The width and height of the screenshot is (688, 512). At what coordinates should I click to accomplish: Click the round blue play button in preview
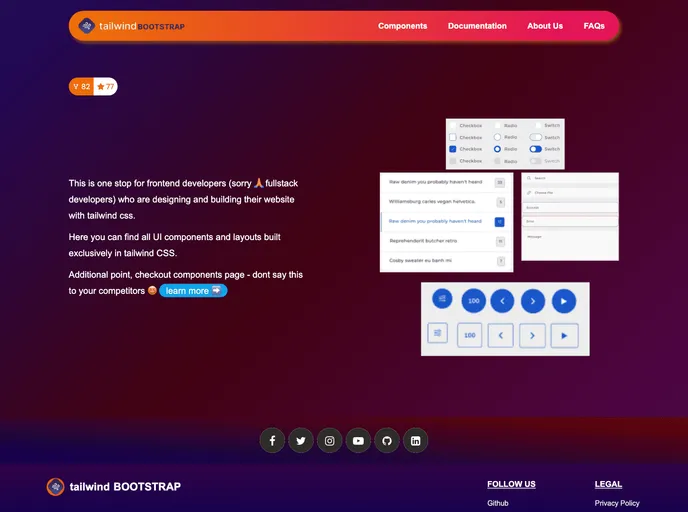564,301
